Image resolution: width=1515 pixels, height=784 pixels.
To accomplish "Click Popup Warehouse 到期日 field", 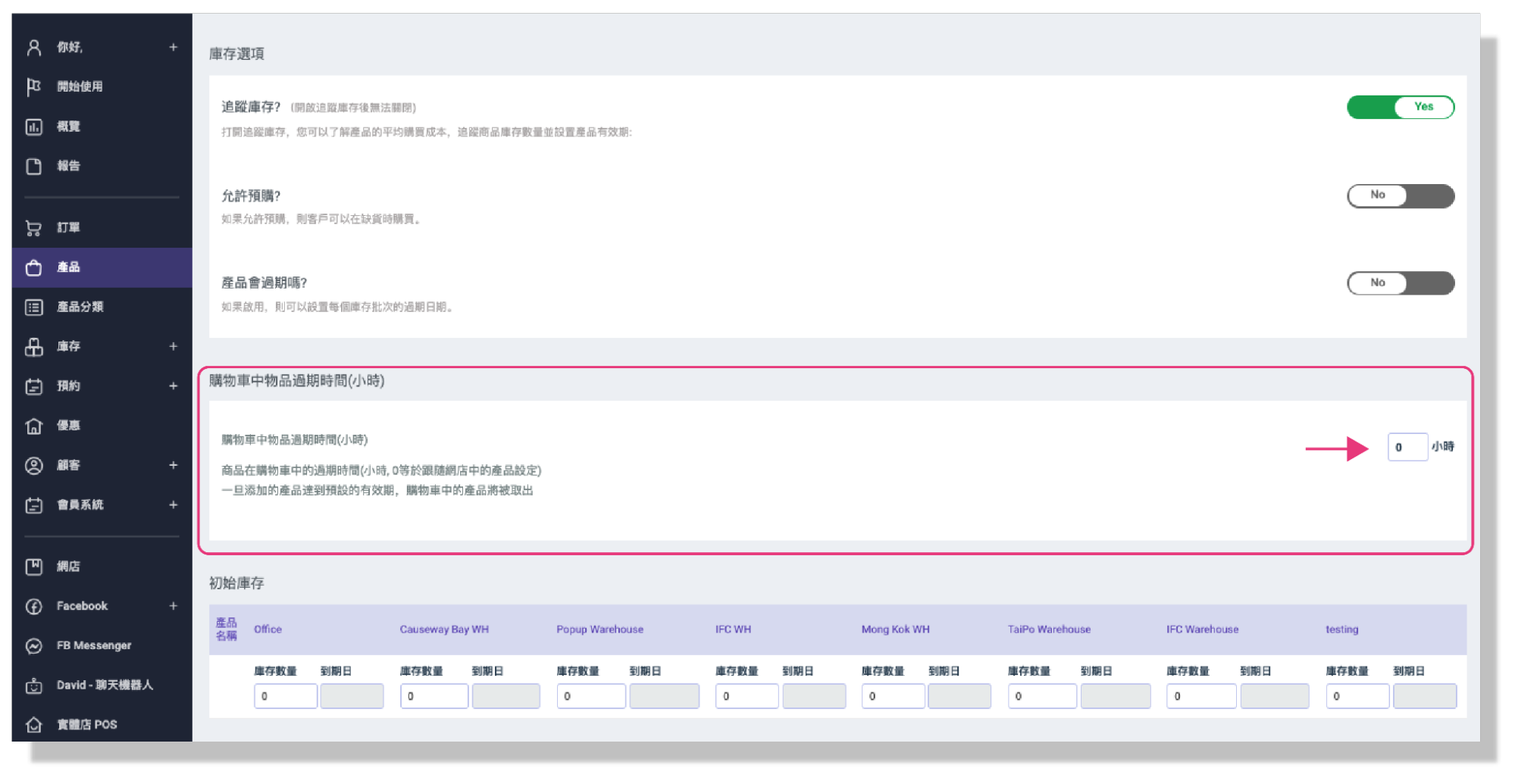I will coord(664,696).
